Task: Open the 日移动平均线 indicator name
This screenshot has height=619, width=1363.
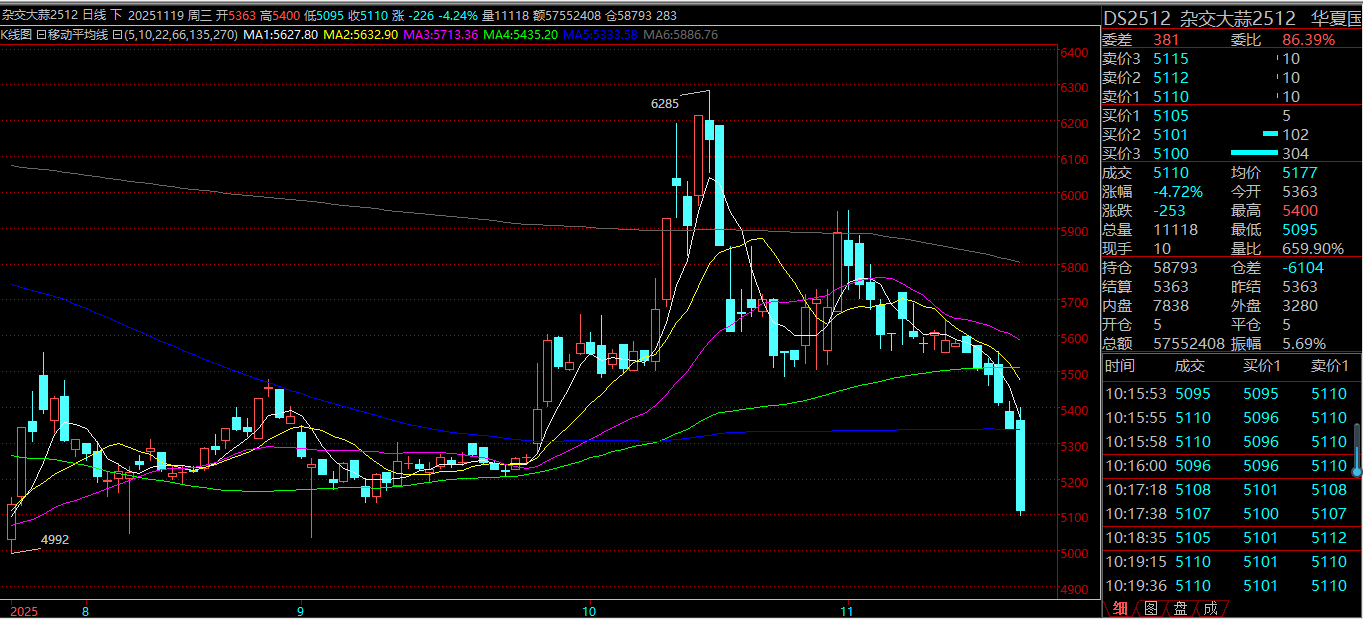Action: tap(78, 34)
